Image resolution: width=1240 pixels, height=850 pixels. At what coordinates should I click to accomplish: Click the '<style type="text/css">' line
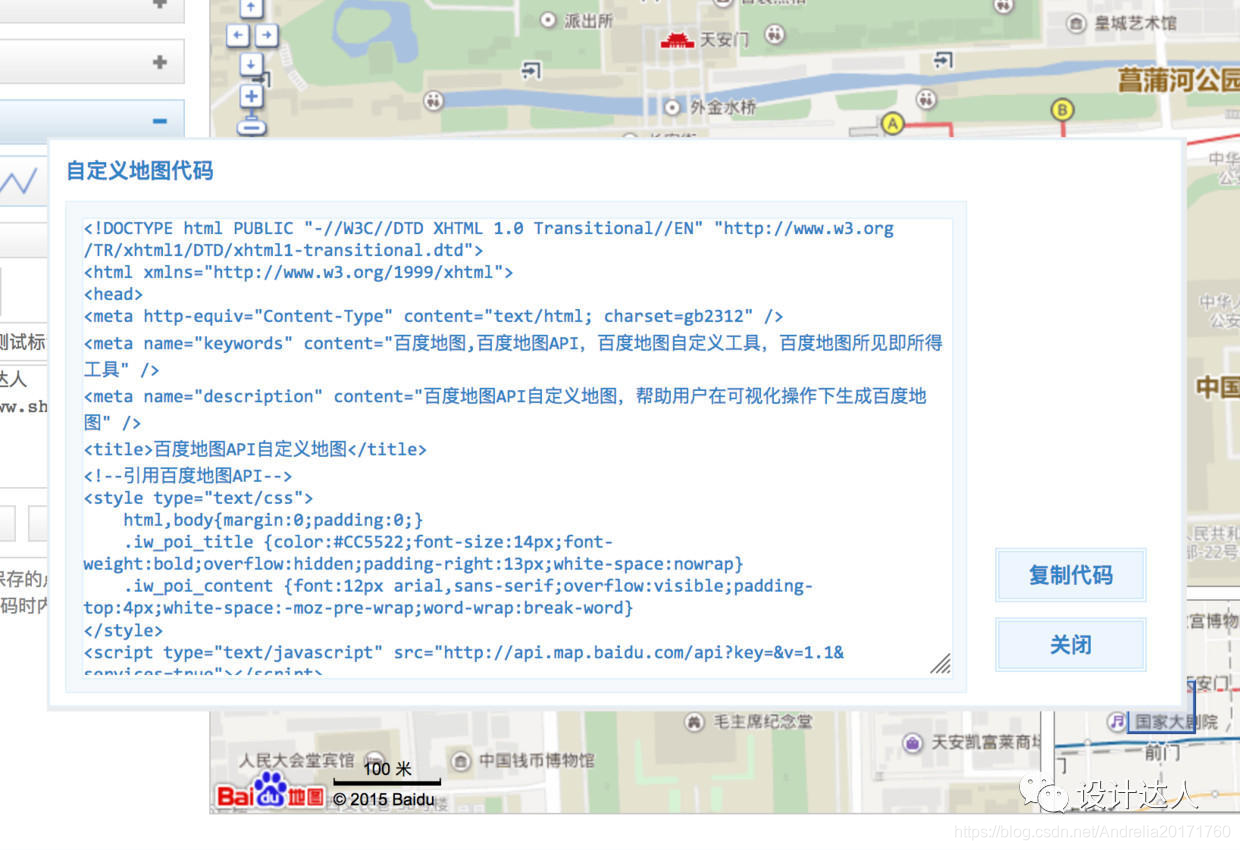[199, 498]
